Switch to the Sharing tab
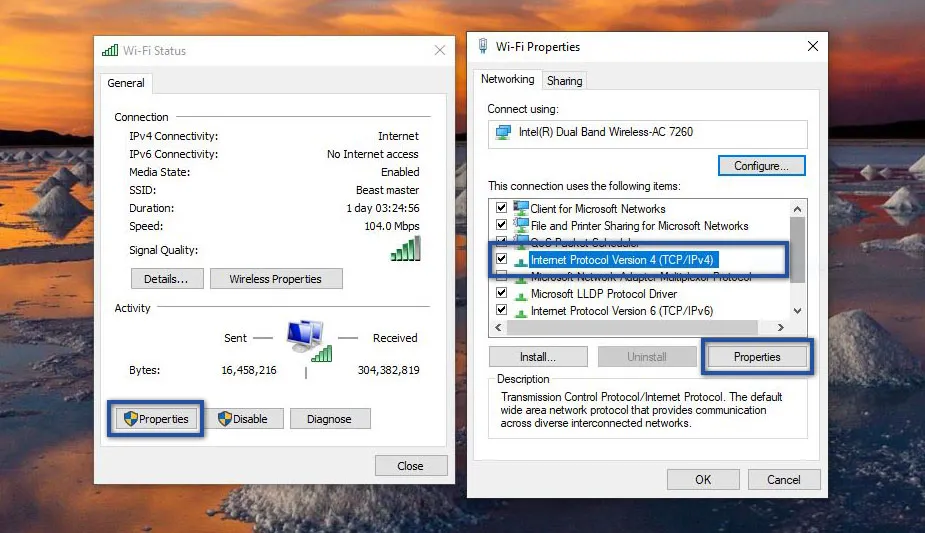Screen dimensions: 925x533 coord(565,81)
